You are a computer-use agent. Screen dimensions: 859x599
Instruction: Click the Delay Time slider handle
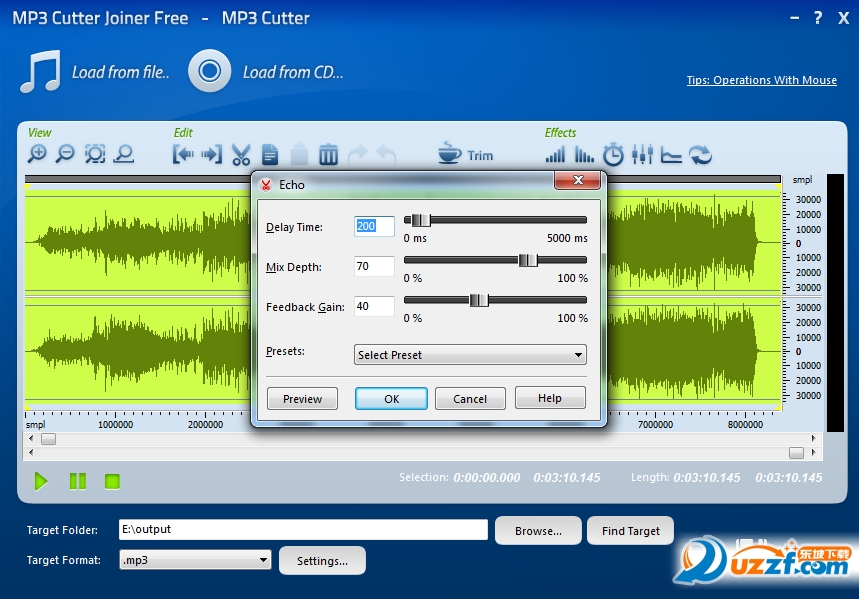point(421,220)
